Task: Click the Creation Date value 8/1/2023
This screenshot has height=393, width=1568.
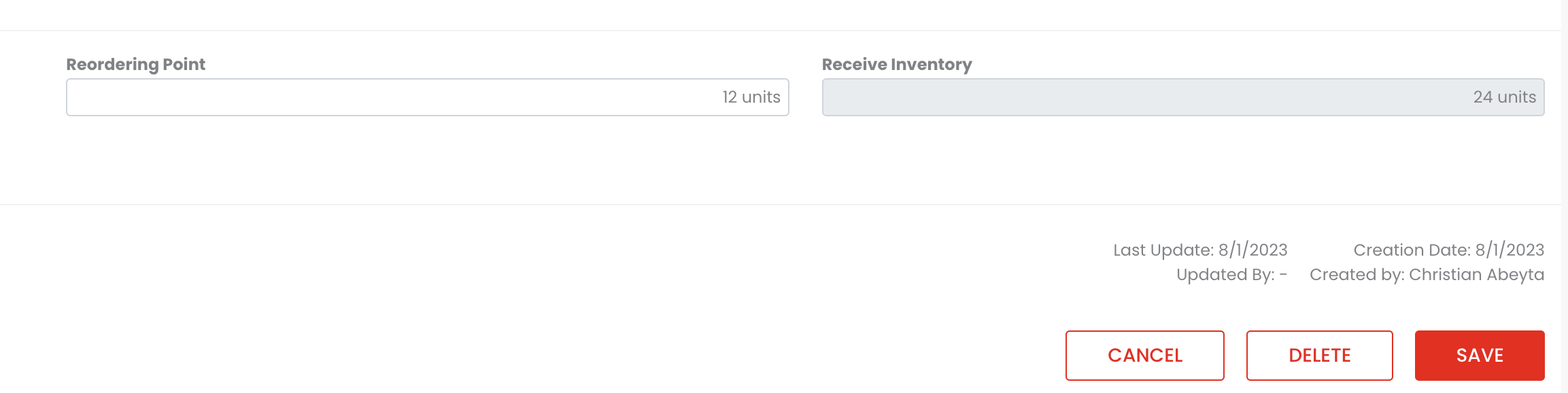Action: (1510, 250)
